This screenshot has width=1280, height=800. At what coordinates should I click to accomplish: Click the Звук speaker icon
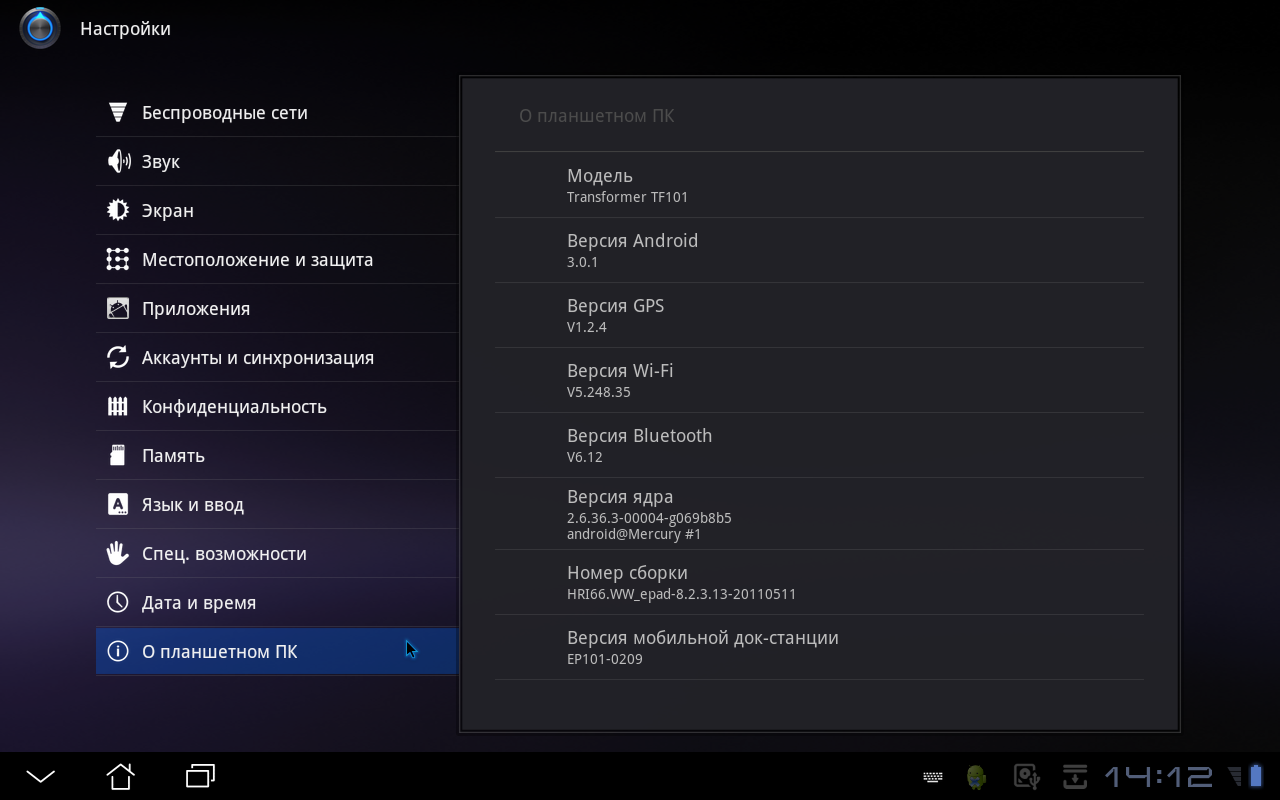pos(118,161)
